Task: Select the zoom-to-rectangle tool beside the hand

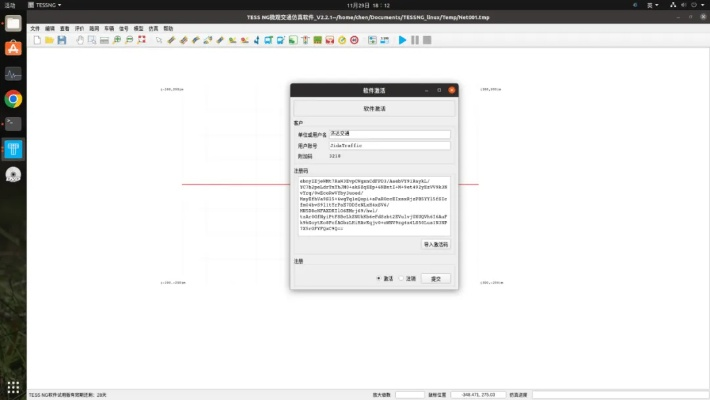Action: [x=92, y=40]
